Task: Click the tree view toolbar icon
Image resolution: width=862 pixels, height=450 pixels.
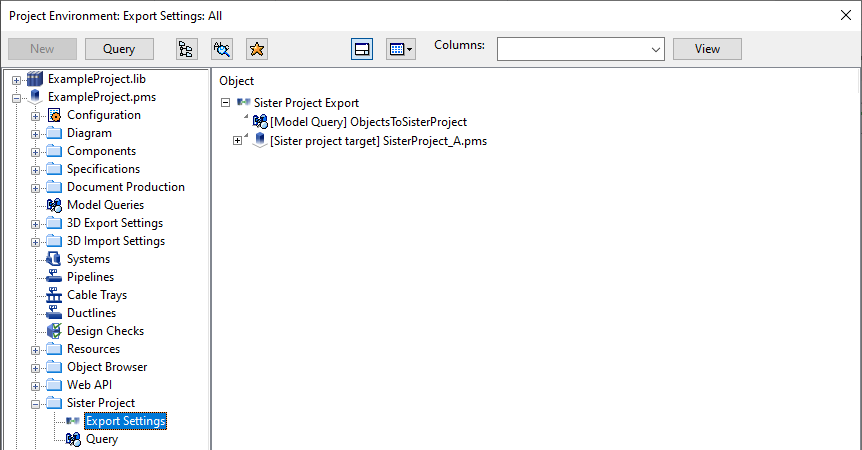Action: click(x=185, y=48)
